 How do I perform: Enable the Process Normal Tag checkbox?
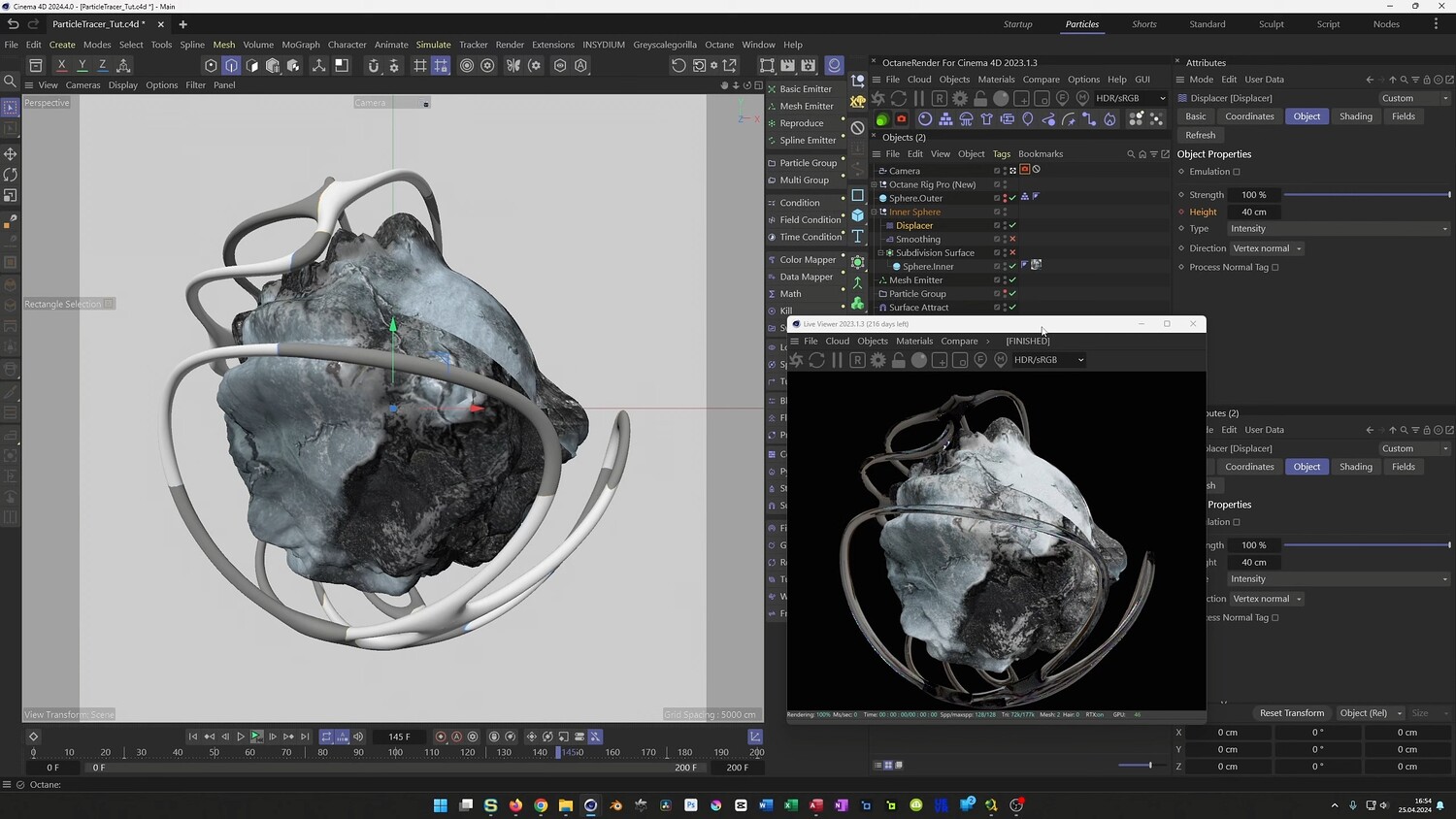pos(1275,267)
